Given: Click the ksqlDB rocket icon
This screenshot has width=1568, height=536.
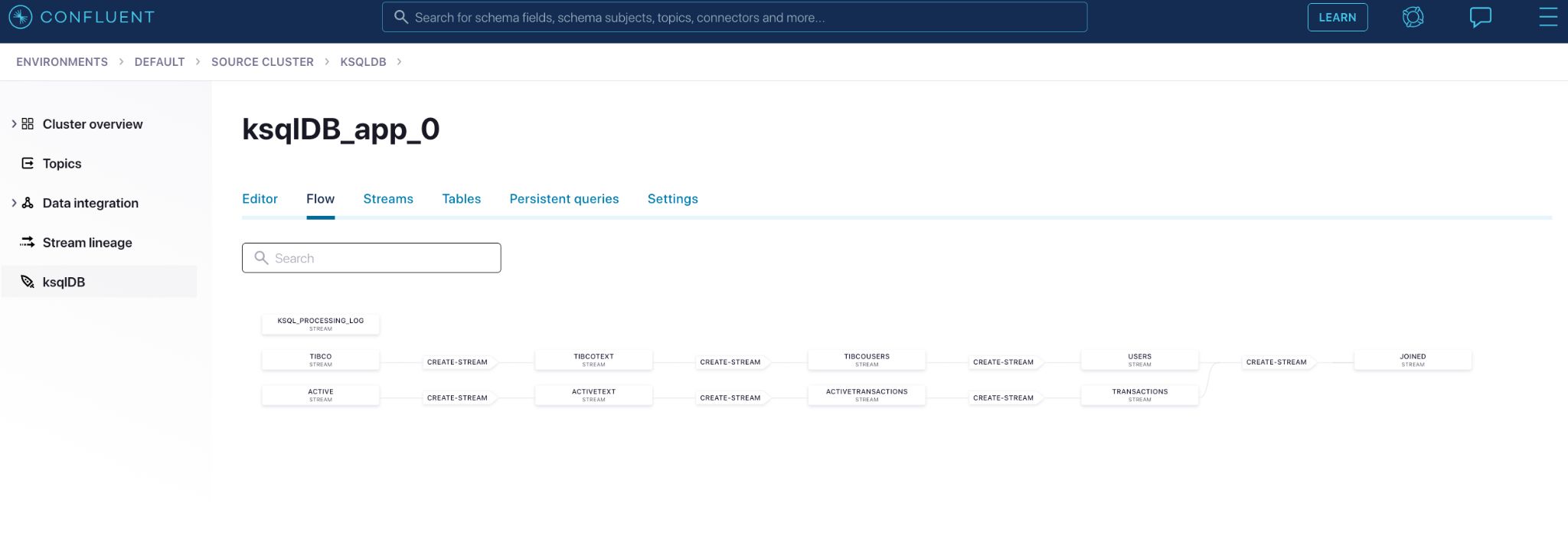Looking at the screenshot, I should coord(28,282).
